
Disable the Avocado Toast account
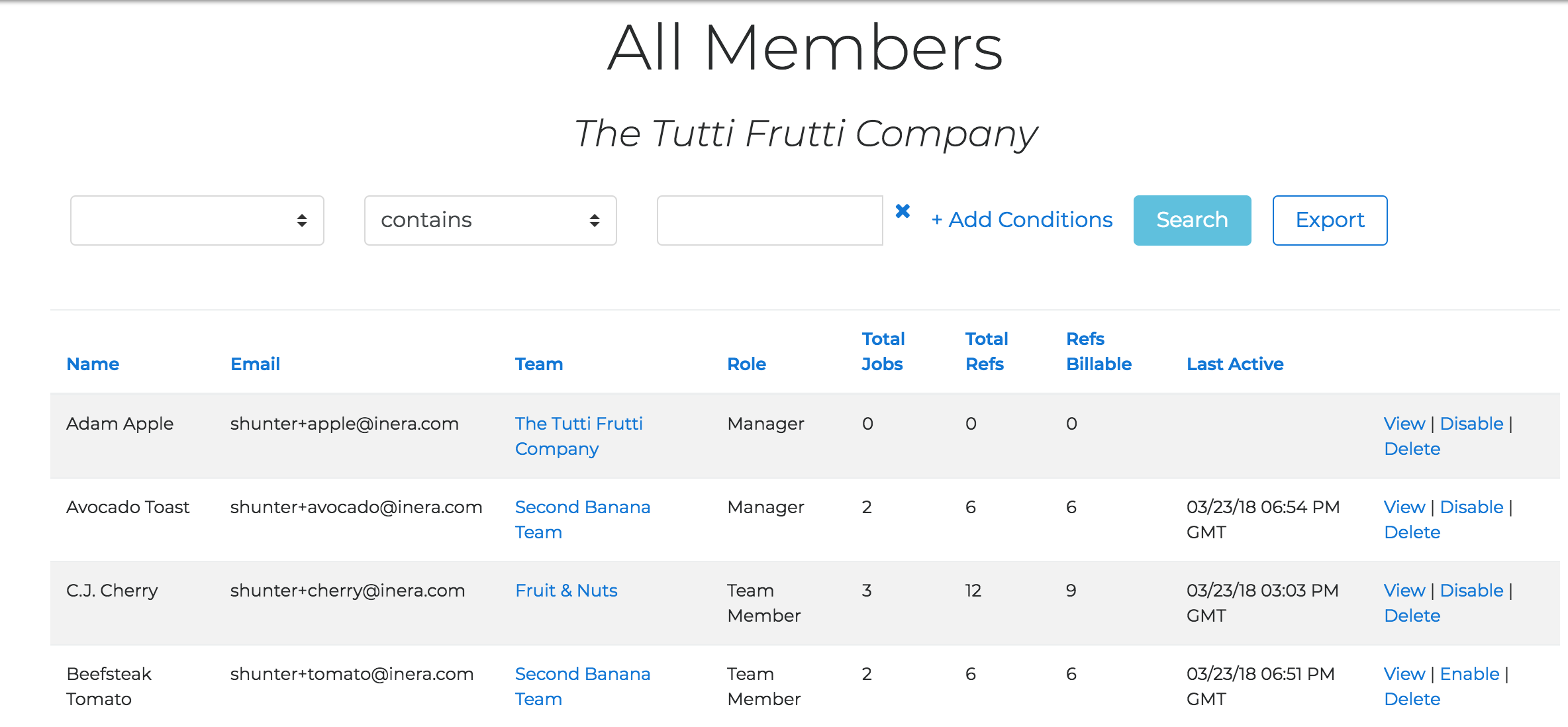pos(1471,507)
